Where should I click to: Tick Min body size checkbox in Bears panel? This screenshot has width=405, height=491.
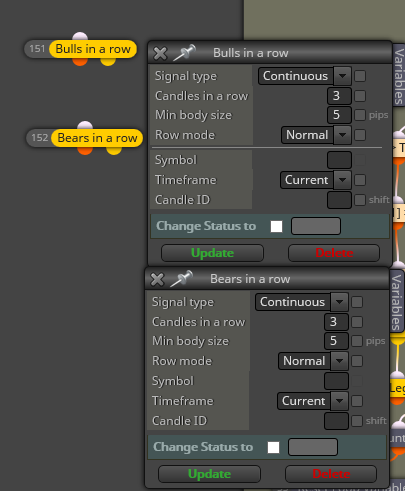357,341
